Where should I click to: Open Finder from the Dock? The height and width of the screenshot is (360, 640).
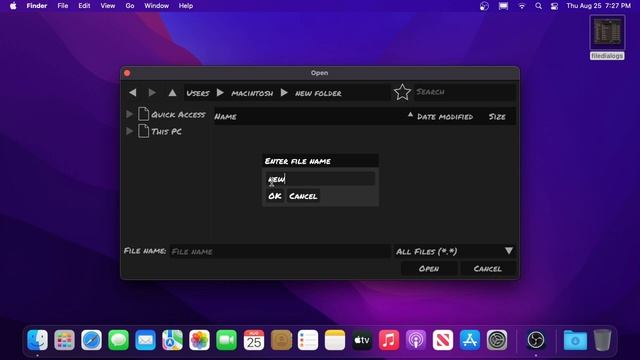coord(37,340)
